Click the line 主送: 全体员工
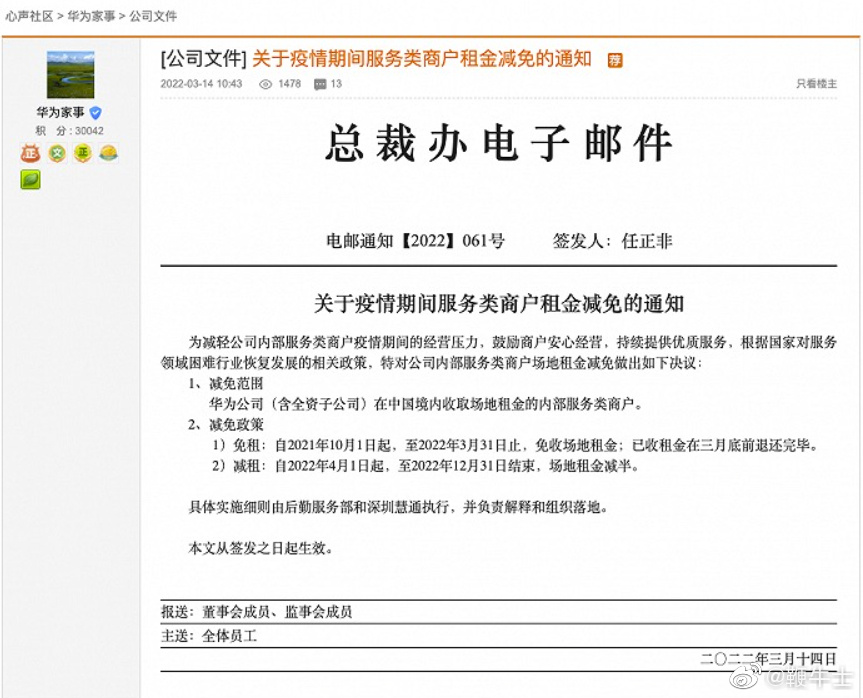This screenshot has height=698, width=863. point(209,636)
